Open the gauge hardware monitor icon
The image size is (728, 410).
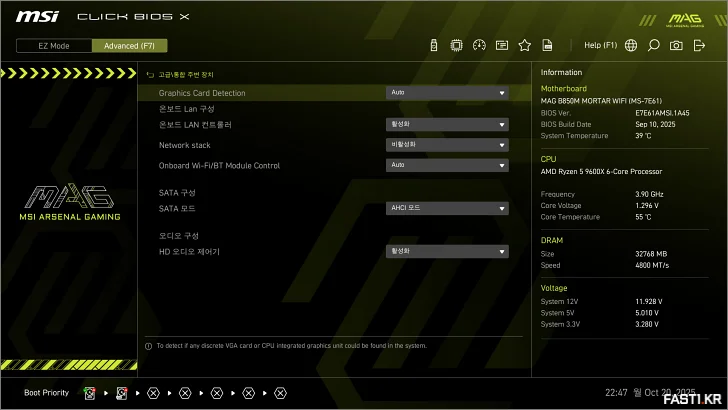pyautogui.click(x=479, y=46)
